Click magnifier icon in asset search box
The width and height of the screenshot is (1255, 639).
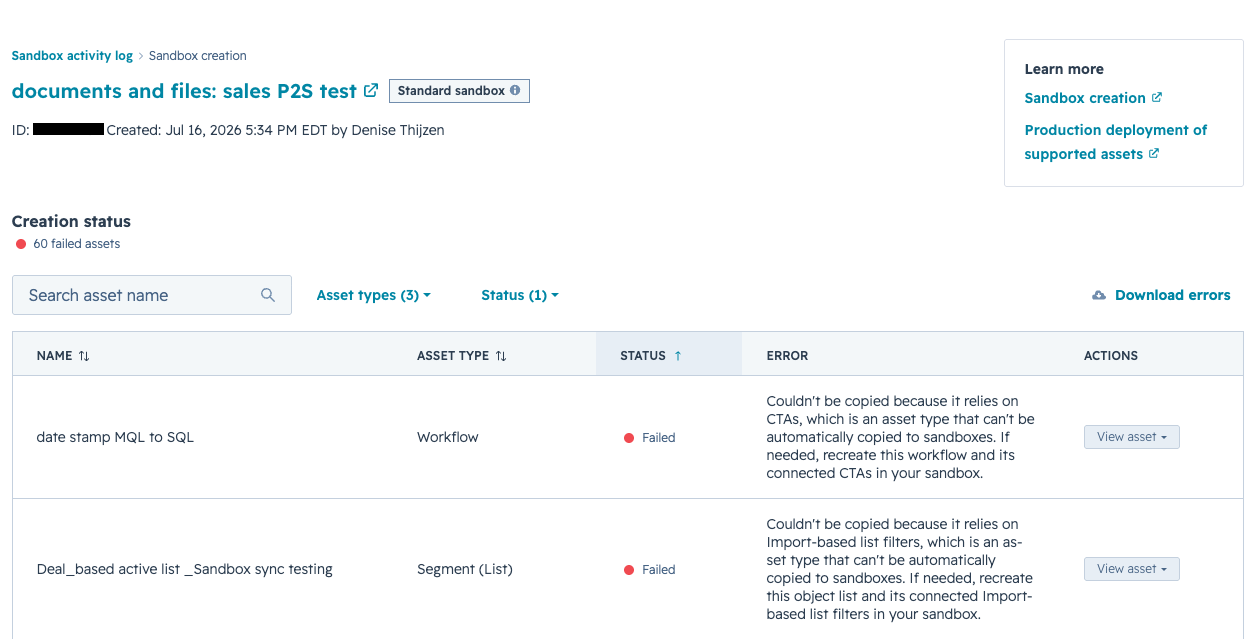pos(268,295)
